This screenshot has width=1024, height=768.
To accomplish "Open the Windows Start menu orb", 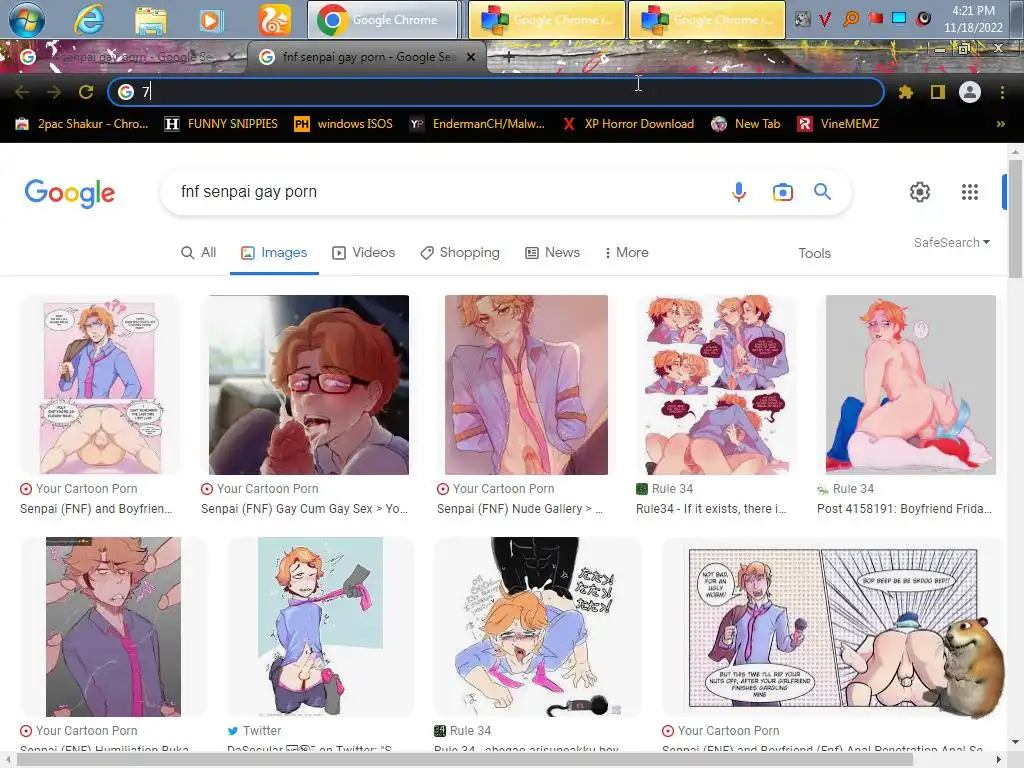I will tap(25, 19).
